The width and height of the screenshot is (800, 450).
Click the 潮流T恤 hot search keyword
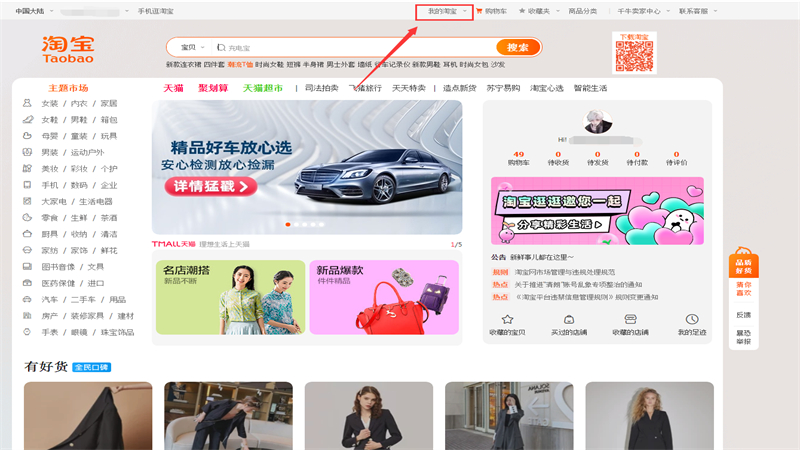pos(240,64)
